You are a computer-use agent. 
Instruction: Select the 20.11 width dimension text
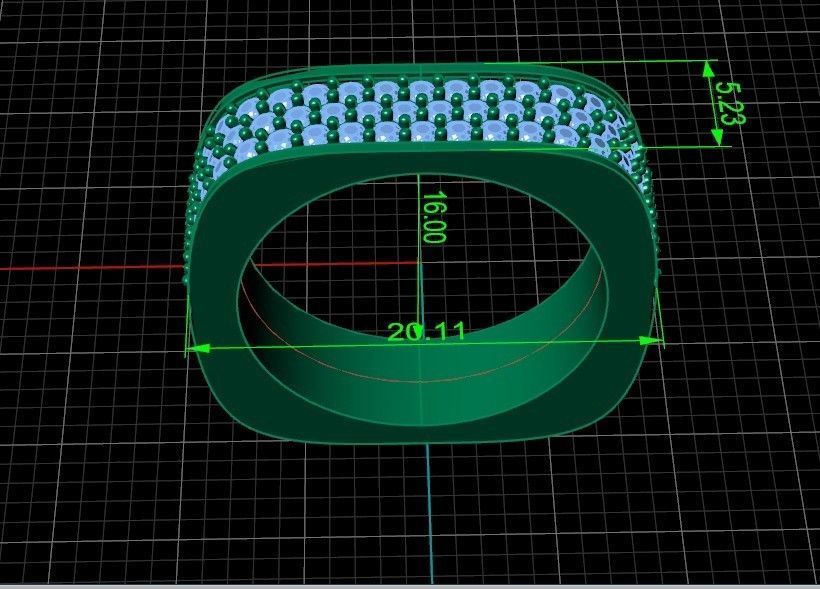[426, 331]
